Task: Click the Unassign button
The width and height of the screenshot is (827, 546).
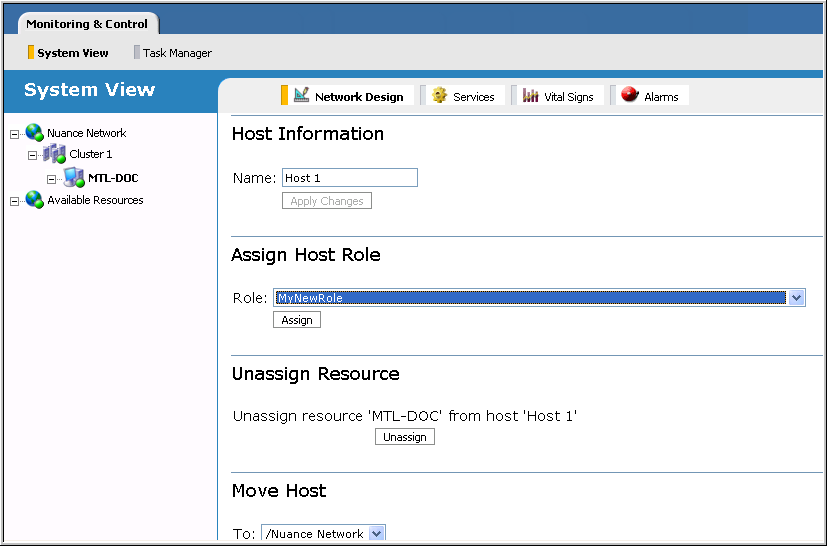Action: (405, 437)
